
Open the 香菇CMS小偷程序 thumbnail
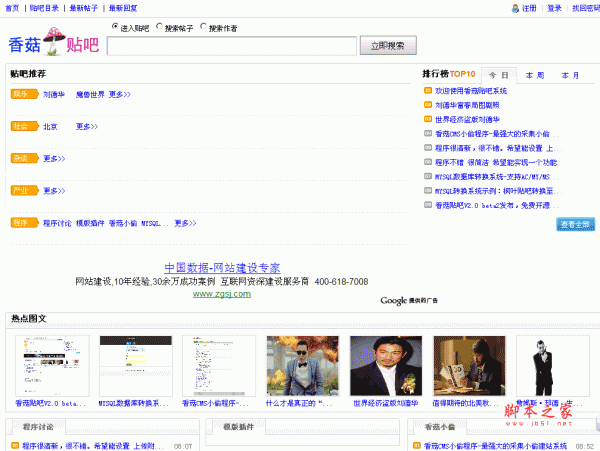(x=219, y=366)
